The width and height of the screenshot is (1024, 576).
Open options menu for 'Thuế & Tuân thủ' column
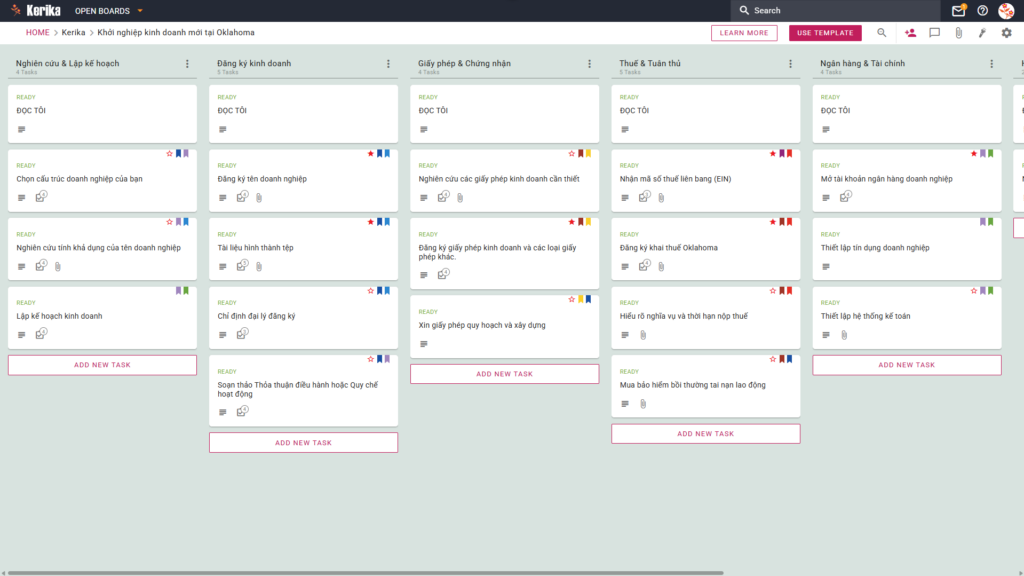790,64
